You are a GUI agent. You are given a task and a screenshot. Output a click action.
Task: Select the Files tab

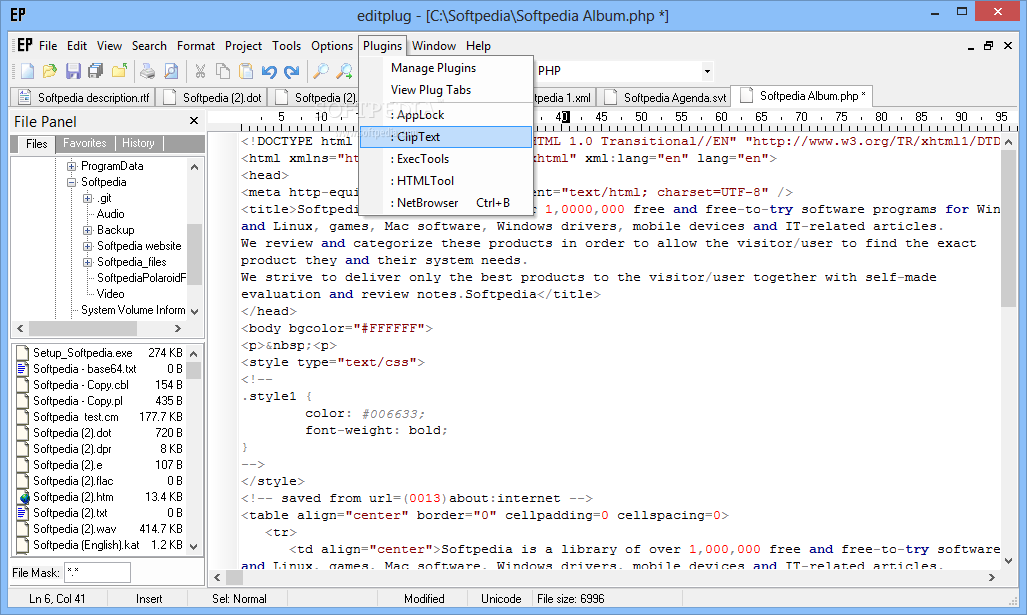[36, 143]
